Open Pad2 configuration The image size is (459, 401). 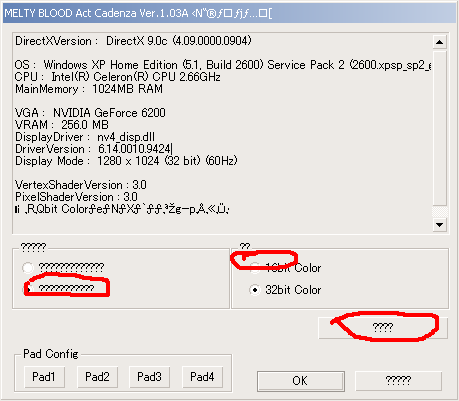point(97,377)
